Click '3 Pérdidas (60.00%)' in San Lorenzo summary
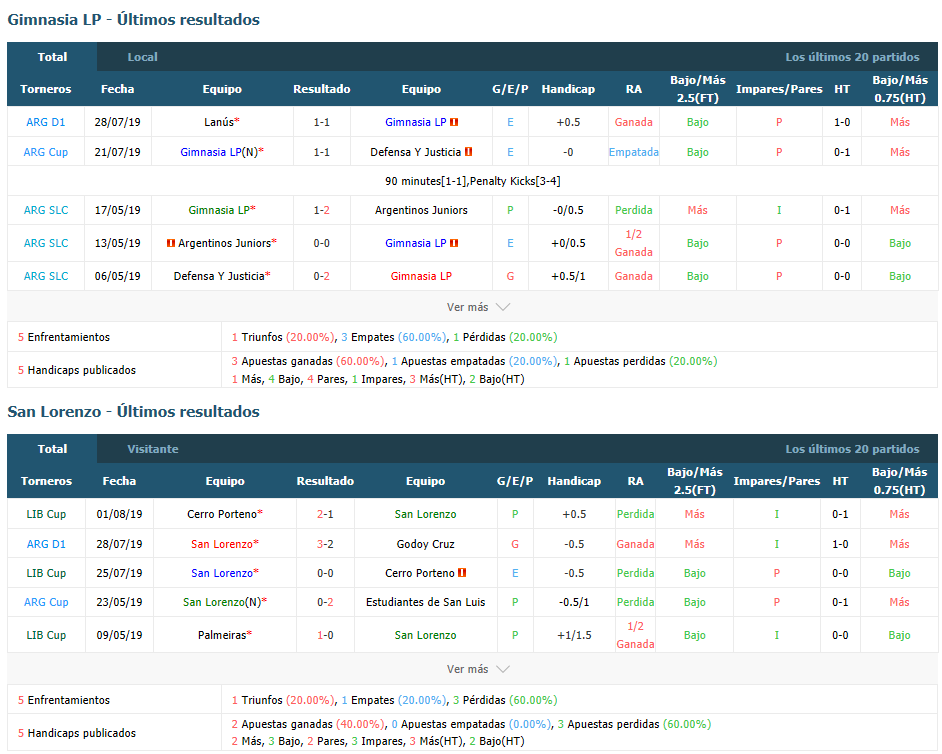This screenshot has width=942, height=754. 505,700
